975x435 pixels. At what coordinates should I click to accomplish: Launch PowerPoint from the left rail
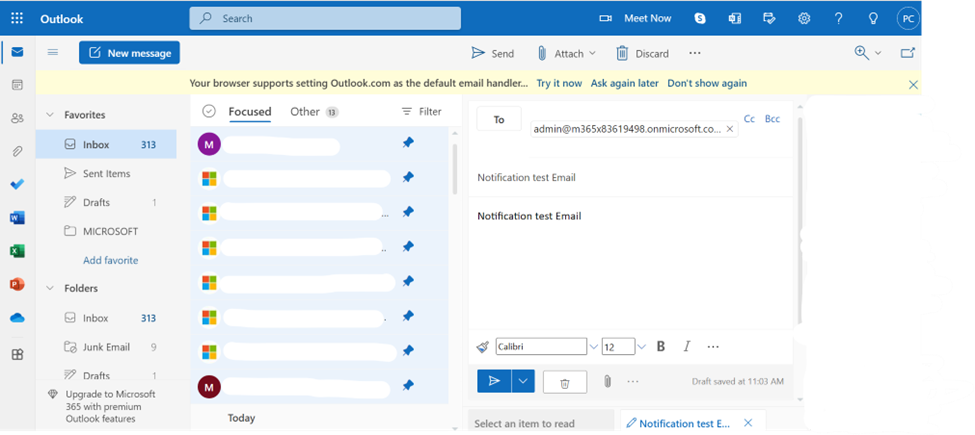tap(17, 284)
